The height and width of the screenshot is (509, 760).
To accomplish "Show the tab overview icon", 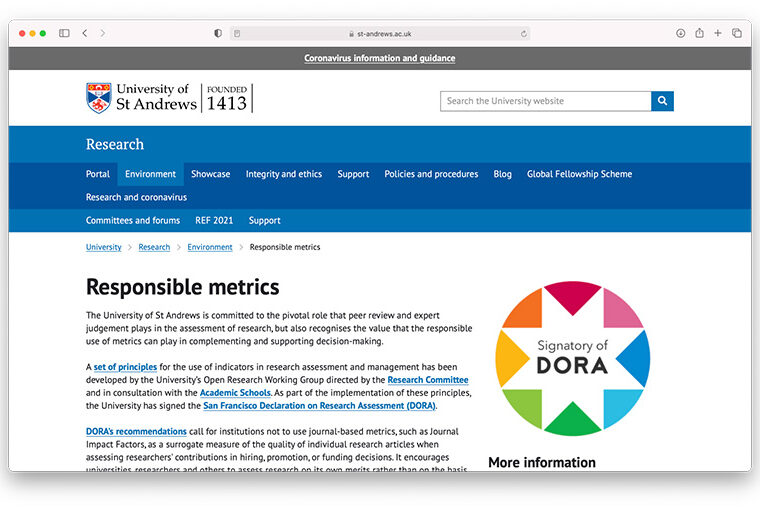I will point(737,33).
